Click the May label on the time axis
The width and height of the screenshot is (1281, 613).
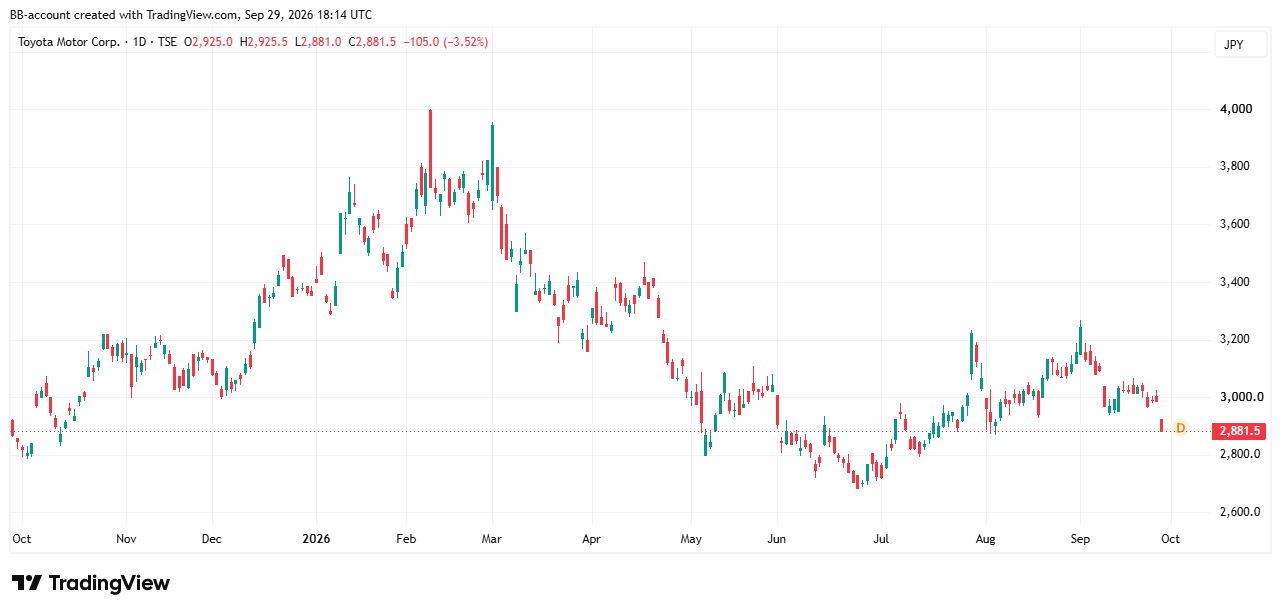click(x=691, y=539)
